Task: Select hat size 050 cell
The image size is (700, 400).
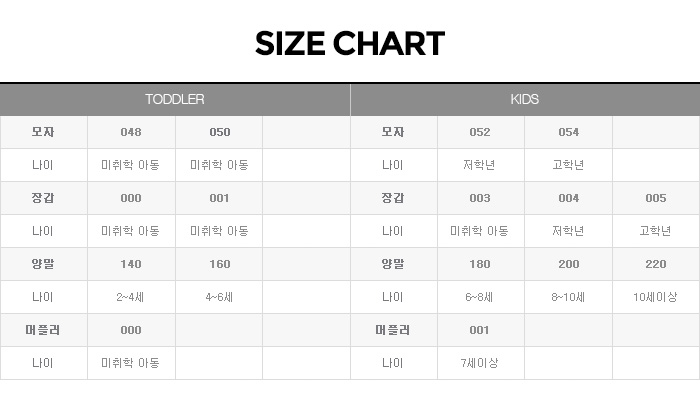Action: [x=219, y=132]
